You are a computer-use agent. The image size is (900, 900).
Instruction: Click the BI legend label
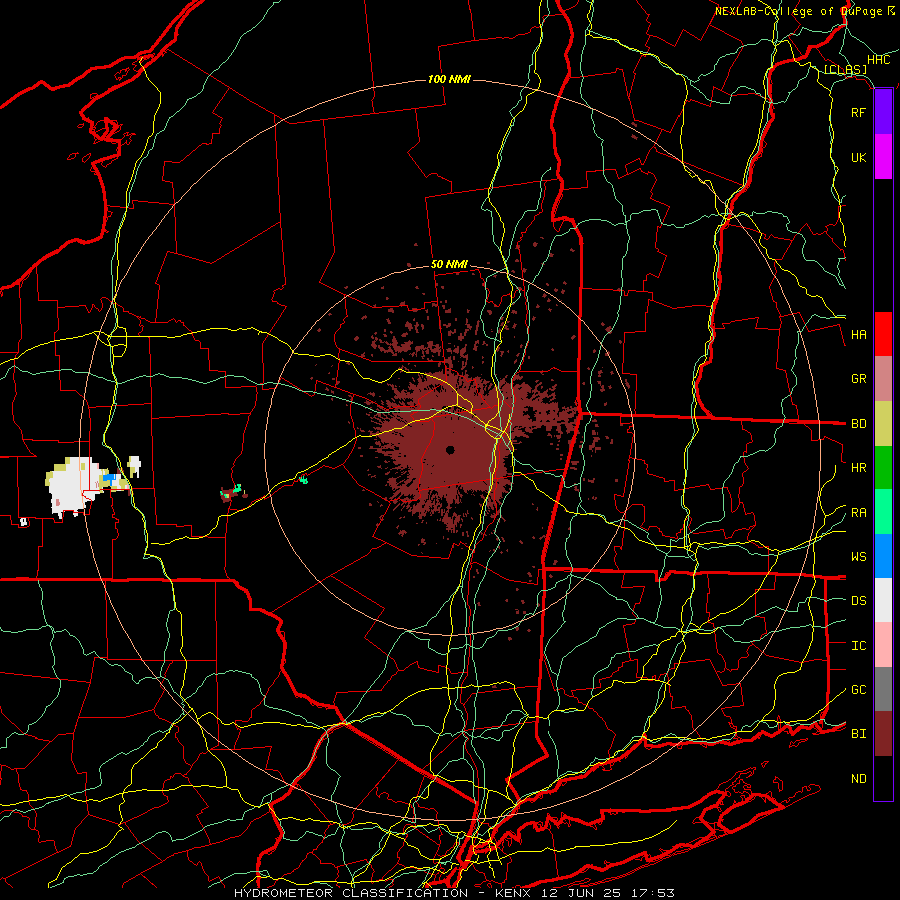click(x=858, y=734)
